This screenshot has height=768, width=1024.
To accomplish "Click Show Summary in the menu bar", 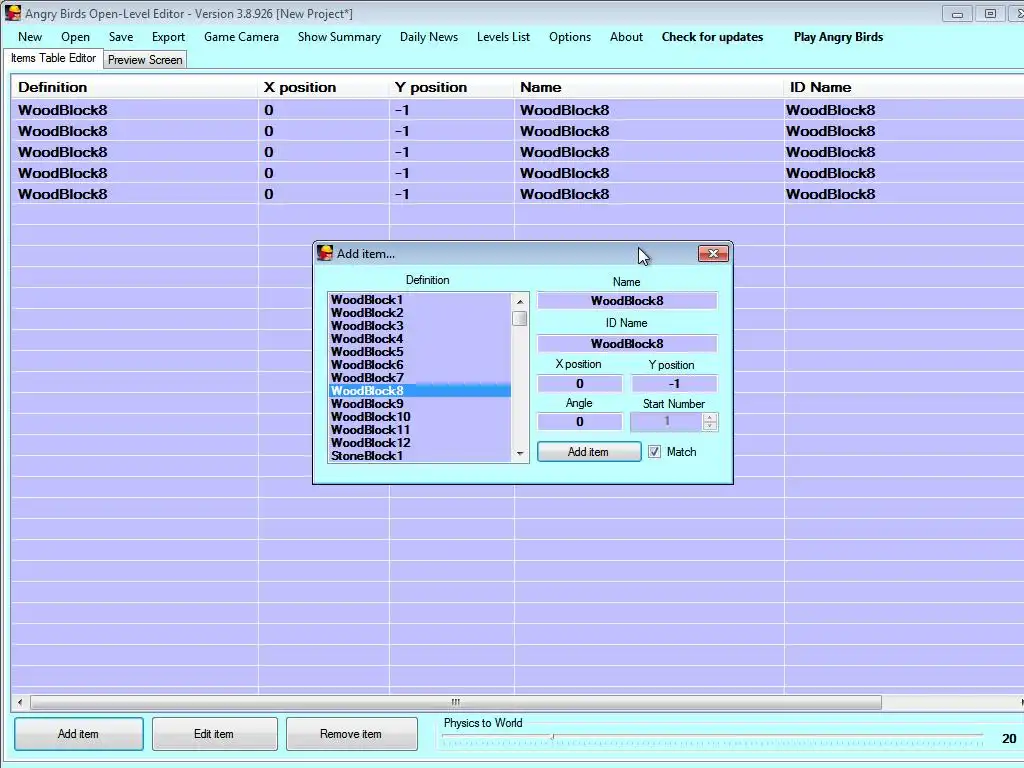I will click(339, 37).
